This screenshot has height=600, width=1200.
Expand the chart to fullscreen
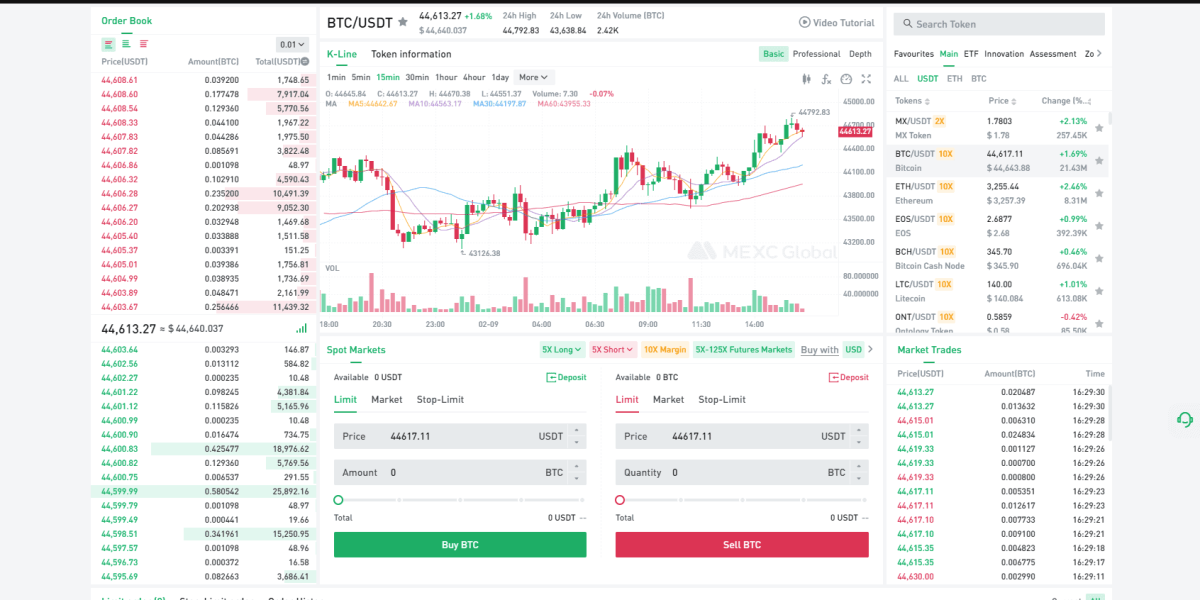pyautogui.click(x=866, y=79)
